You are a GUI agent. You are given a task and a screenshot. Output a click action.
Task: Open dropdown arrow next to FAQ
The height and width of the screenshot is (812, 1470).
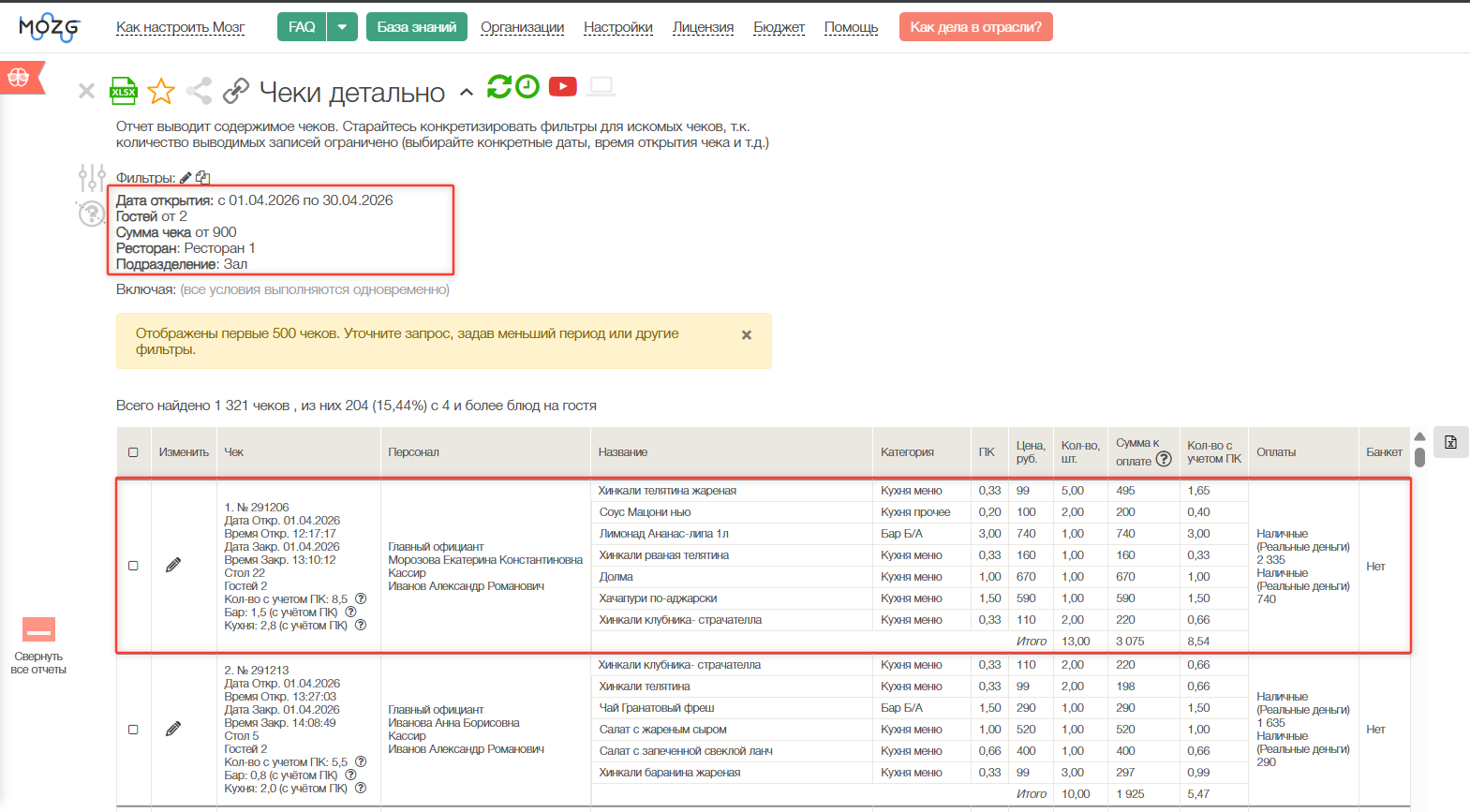click(342, 27)
